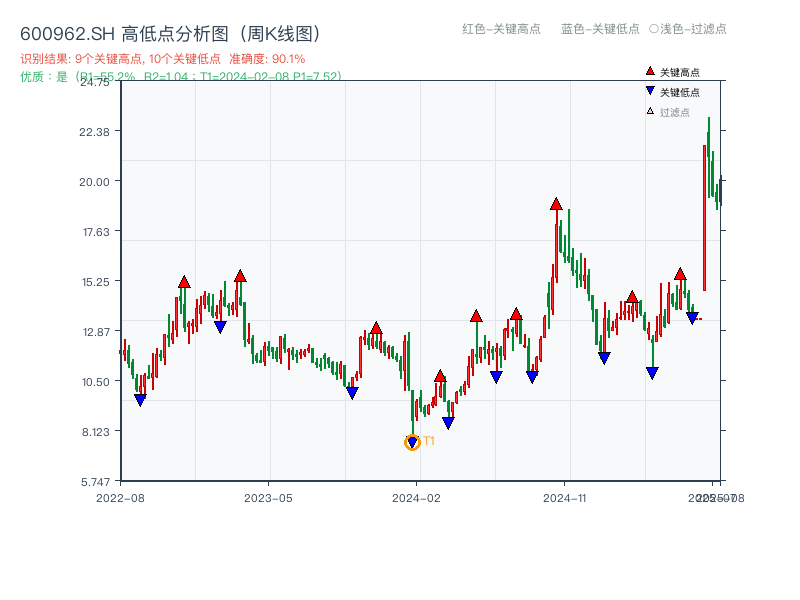The height and width of the screenshot is (600, 800).
Task: Select the rightmost blue key-low triangle
Action: (x=692, y=318)
